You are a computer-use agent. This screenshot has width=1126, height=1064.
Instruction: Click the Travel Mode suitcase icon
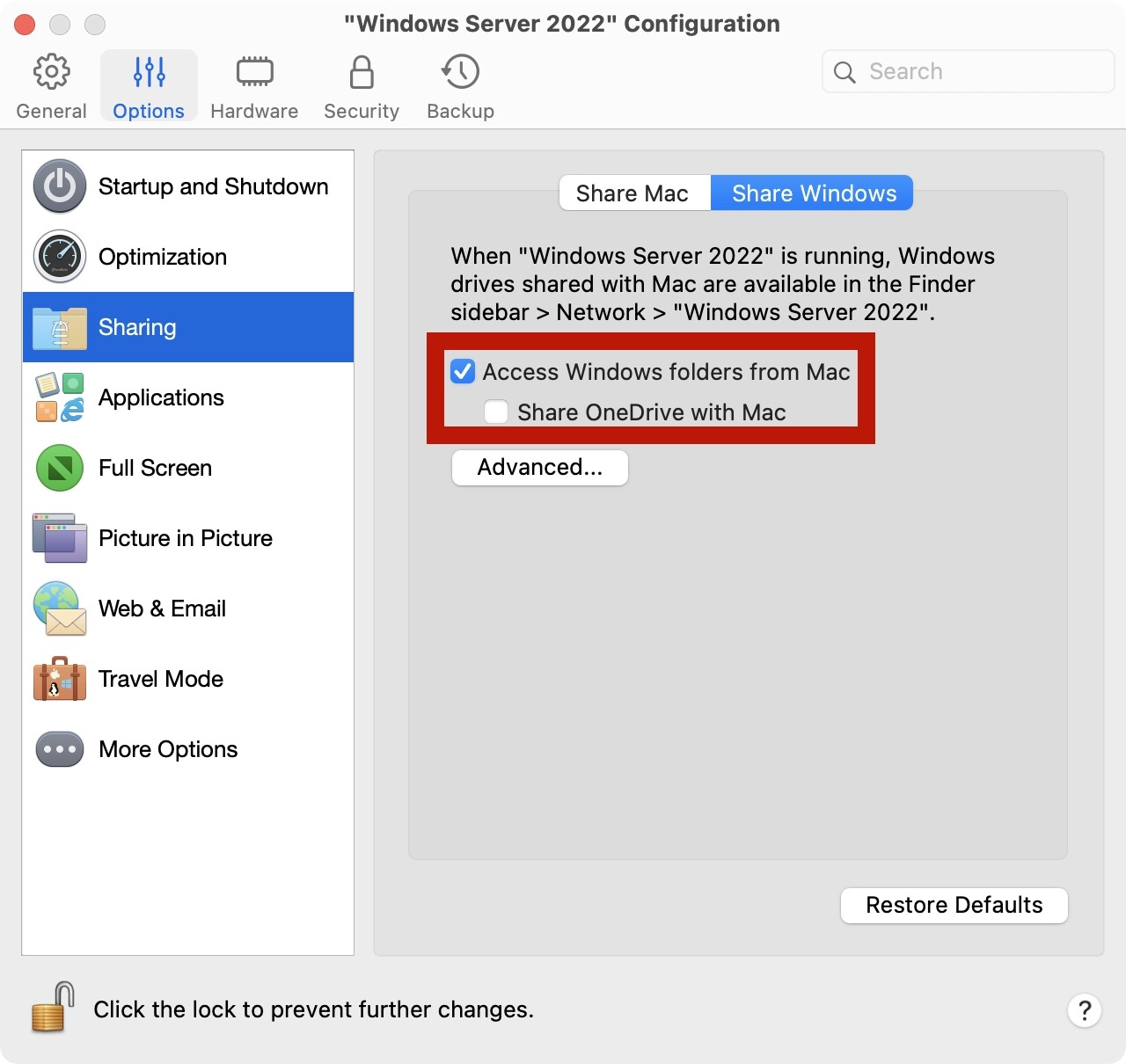[x=60, y=679]
